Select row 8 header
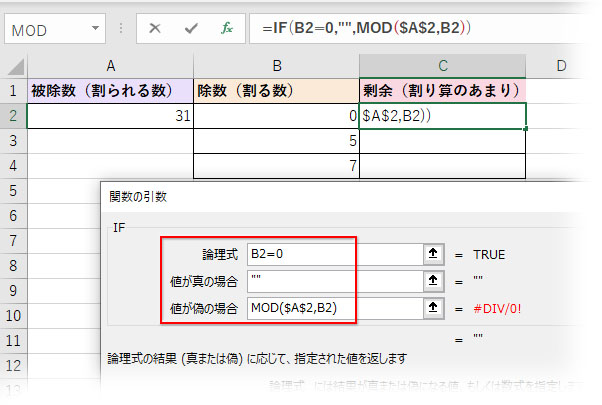602x405 pixels. tap(13, 266)
